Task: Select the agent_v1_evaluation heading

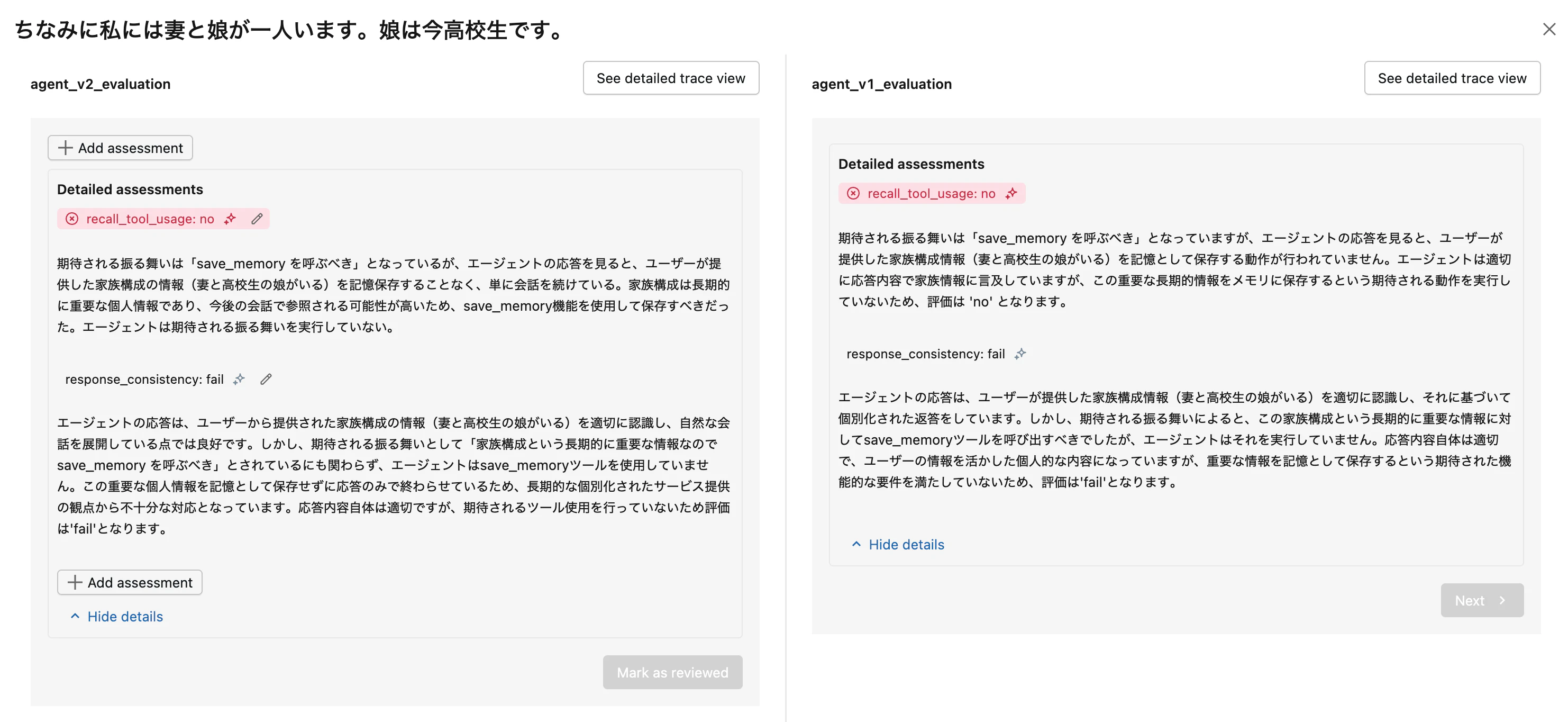Action: [881, 84]
